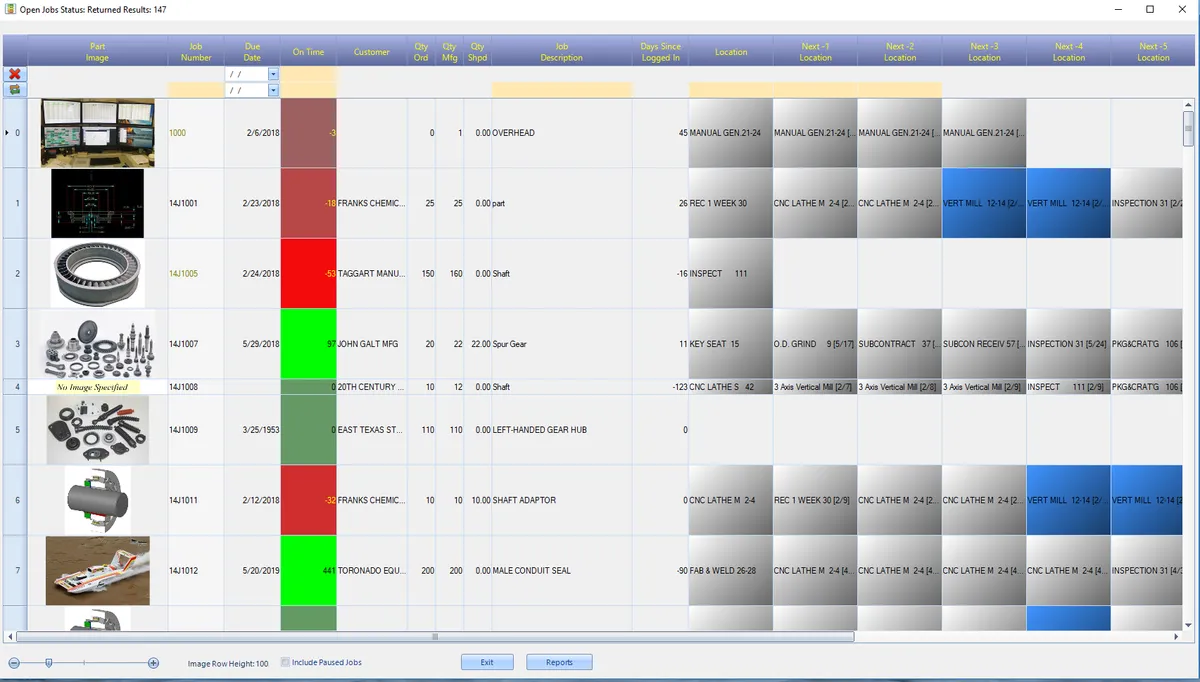Click the Reports button

point(560,662)
